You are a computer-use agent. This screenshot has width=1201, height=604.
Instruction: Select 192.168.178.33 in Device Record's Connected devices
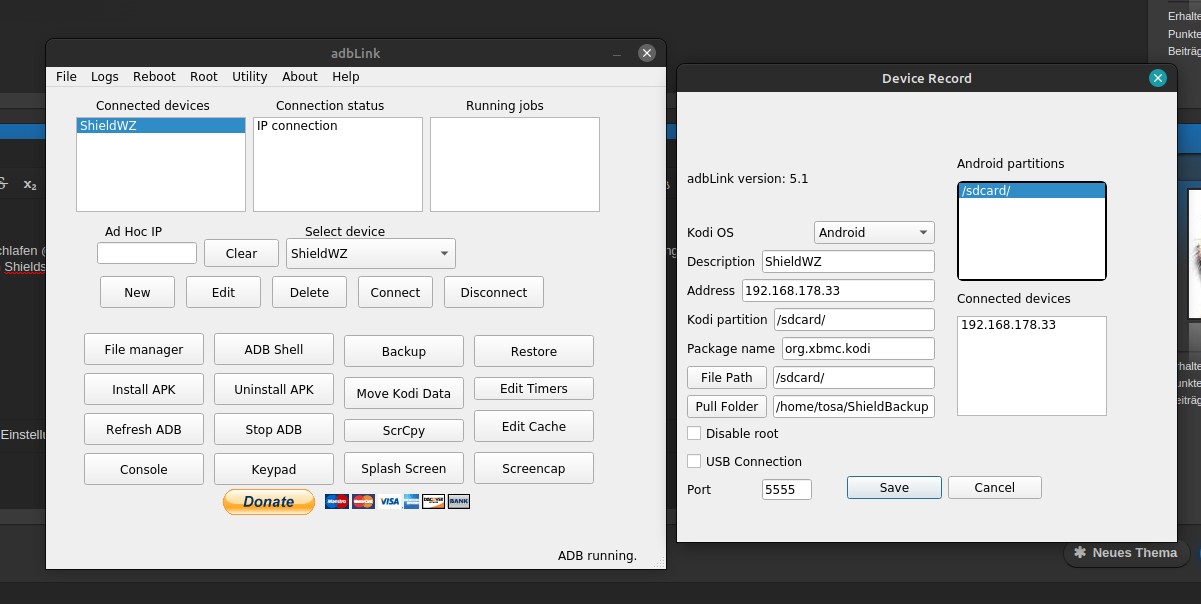1031,325
